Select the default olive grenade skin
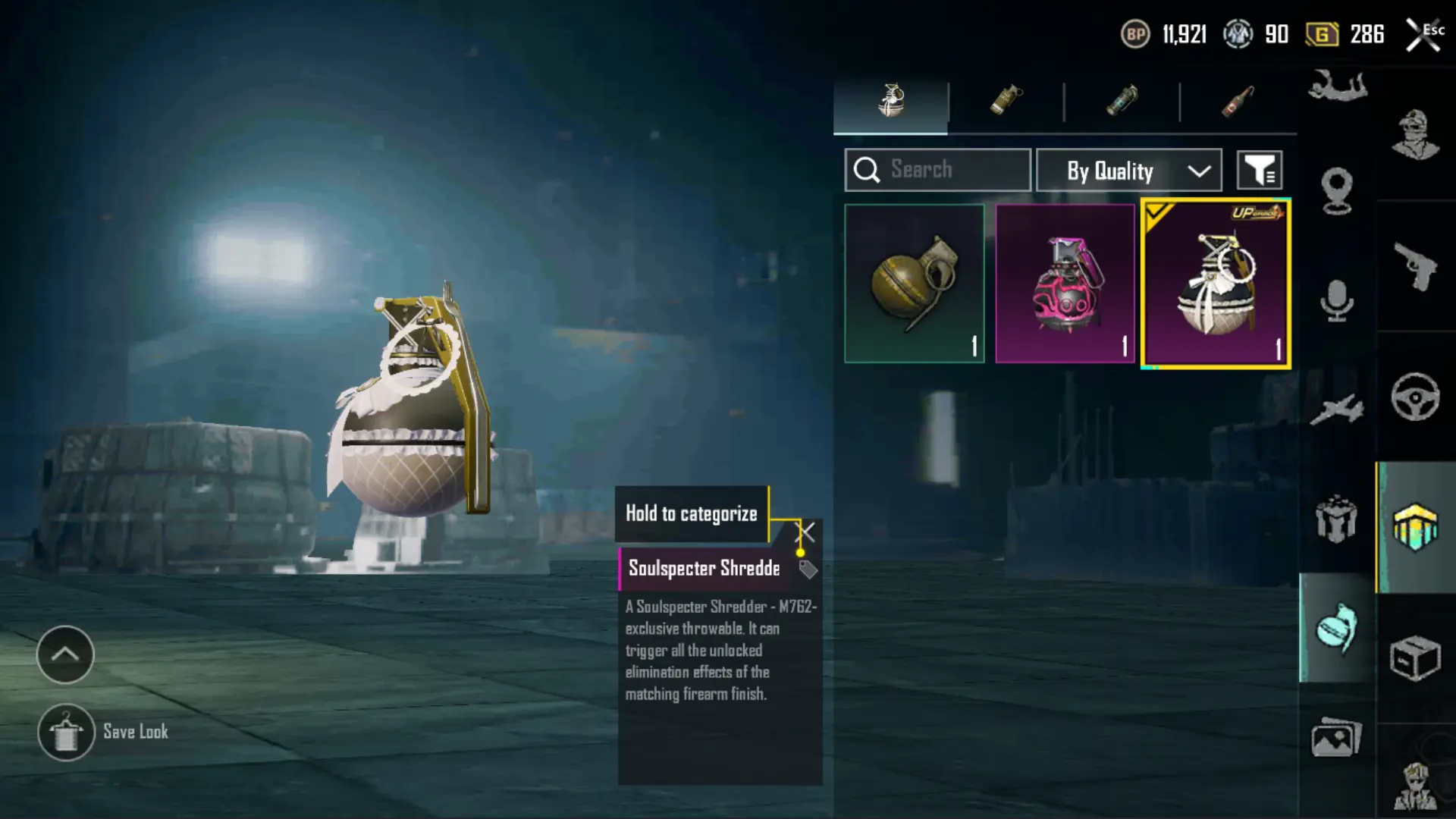 pyautogui.click(x=914, y=284)
